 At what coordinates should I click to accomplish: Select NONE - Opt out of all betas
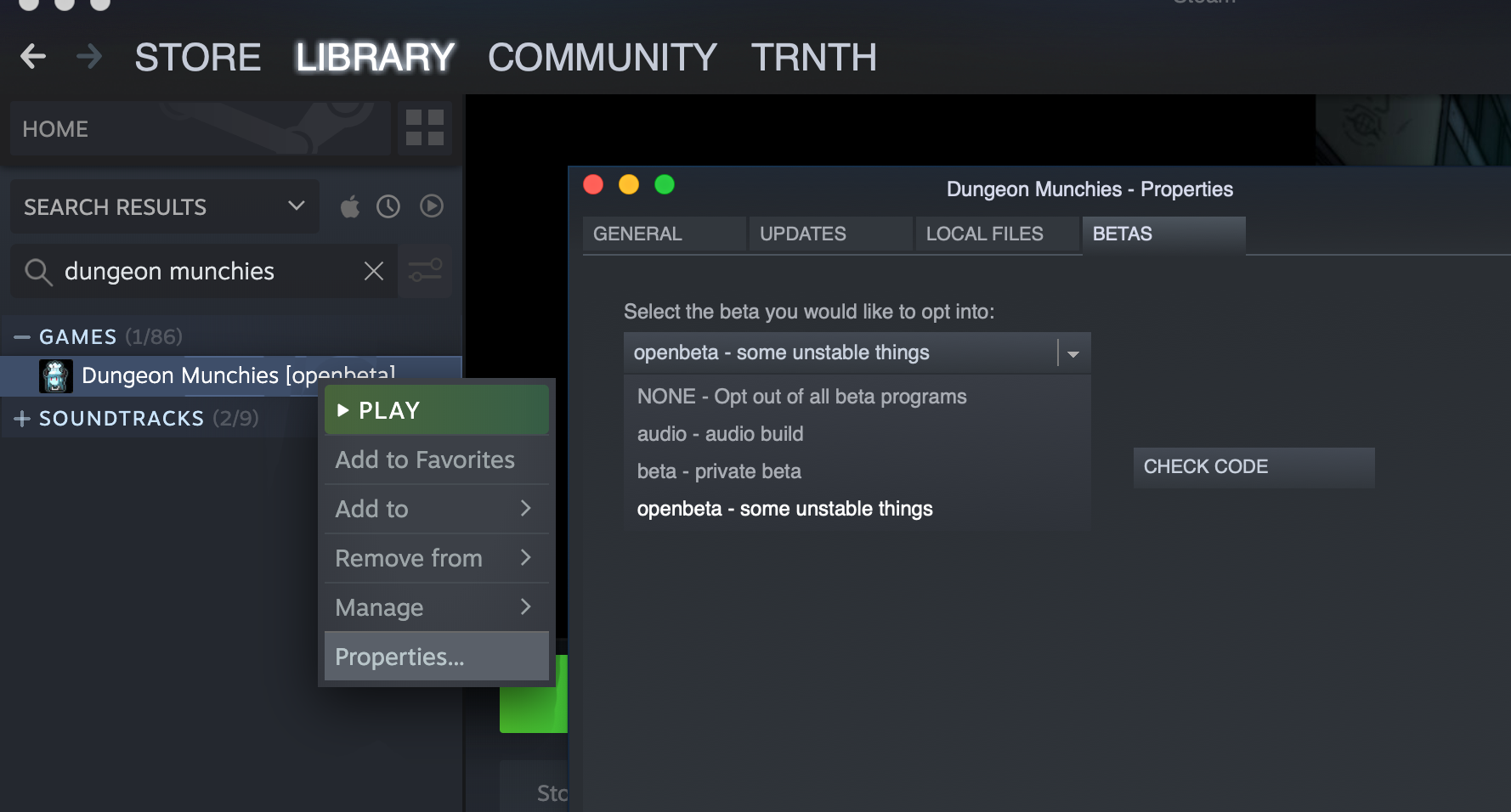pyautogui.click(x=801, y=397)
